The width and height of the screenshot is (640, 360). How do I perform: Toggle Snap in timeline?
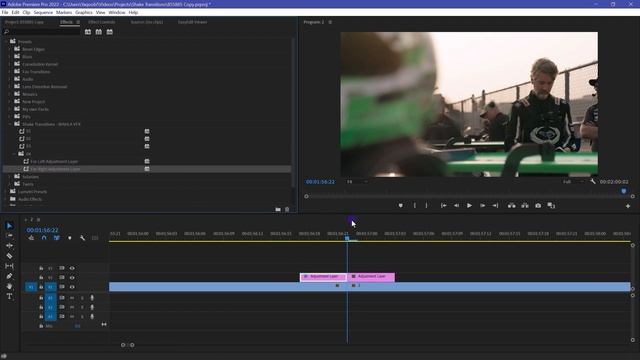[44, 238]
